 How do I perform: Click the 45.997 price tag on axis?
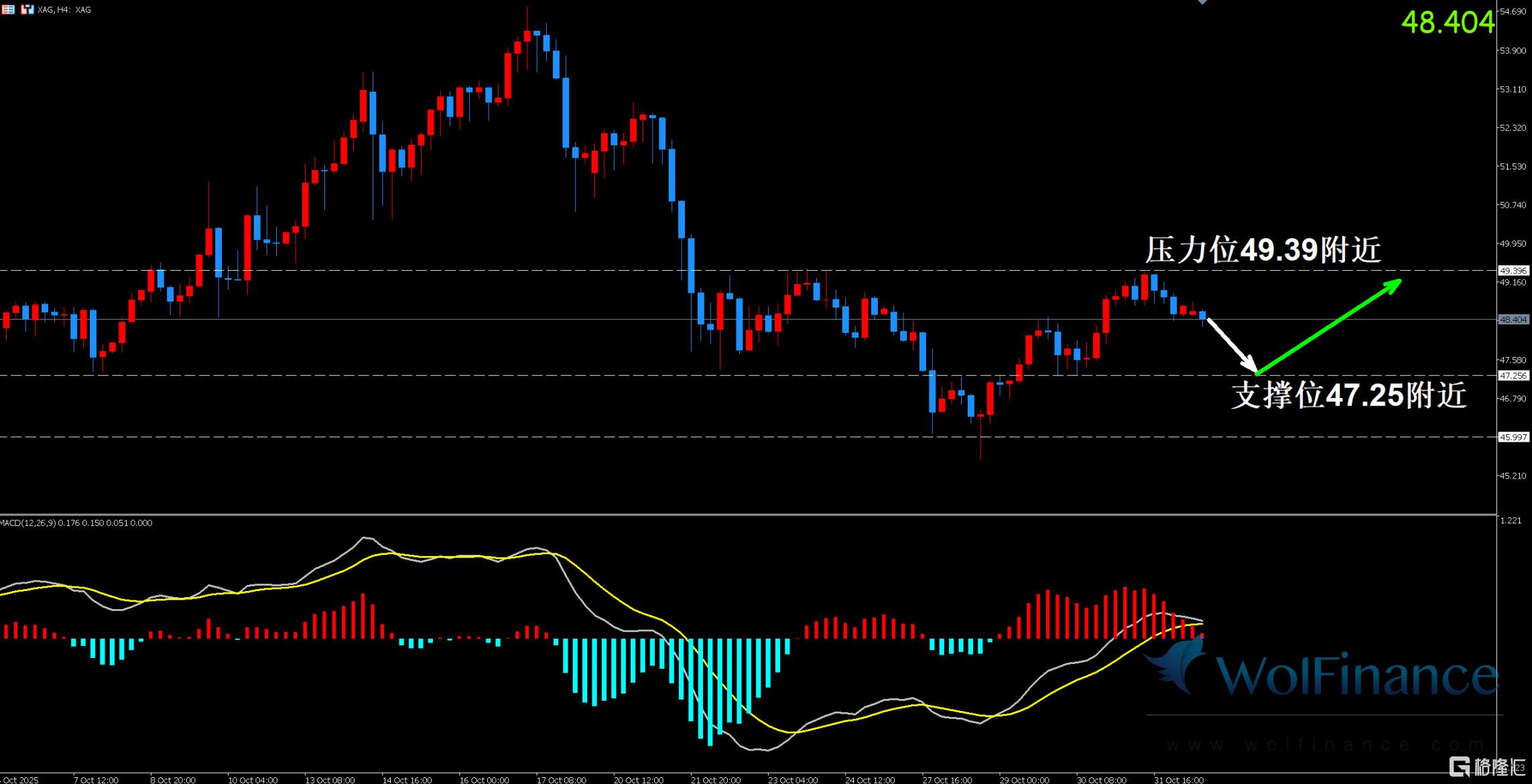tap(1513, 437)
